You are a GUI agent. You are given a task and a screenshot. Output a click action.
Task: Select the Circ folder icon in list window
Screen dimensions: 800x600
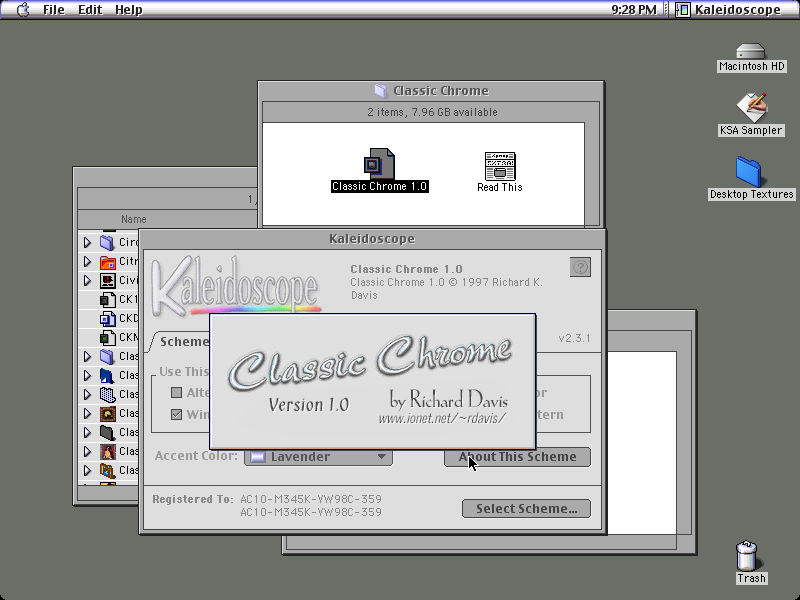[107, 242]
